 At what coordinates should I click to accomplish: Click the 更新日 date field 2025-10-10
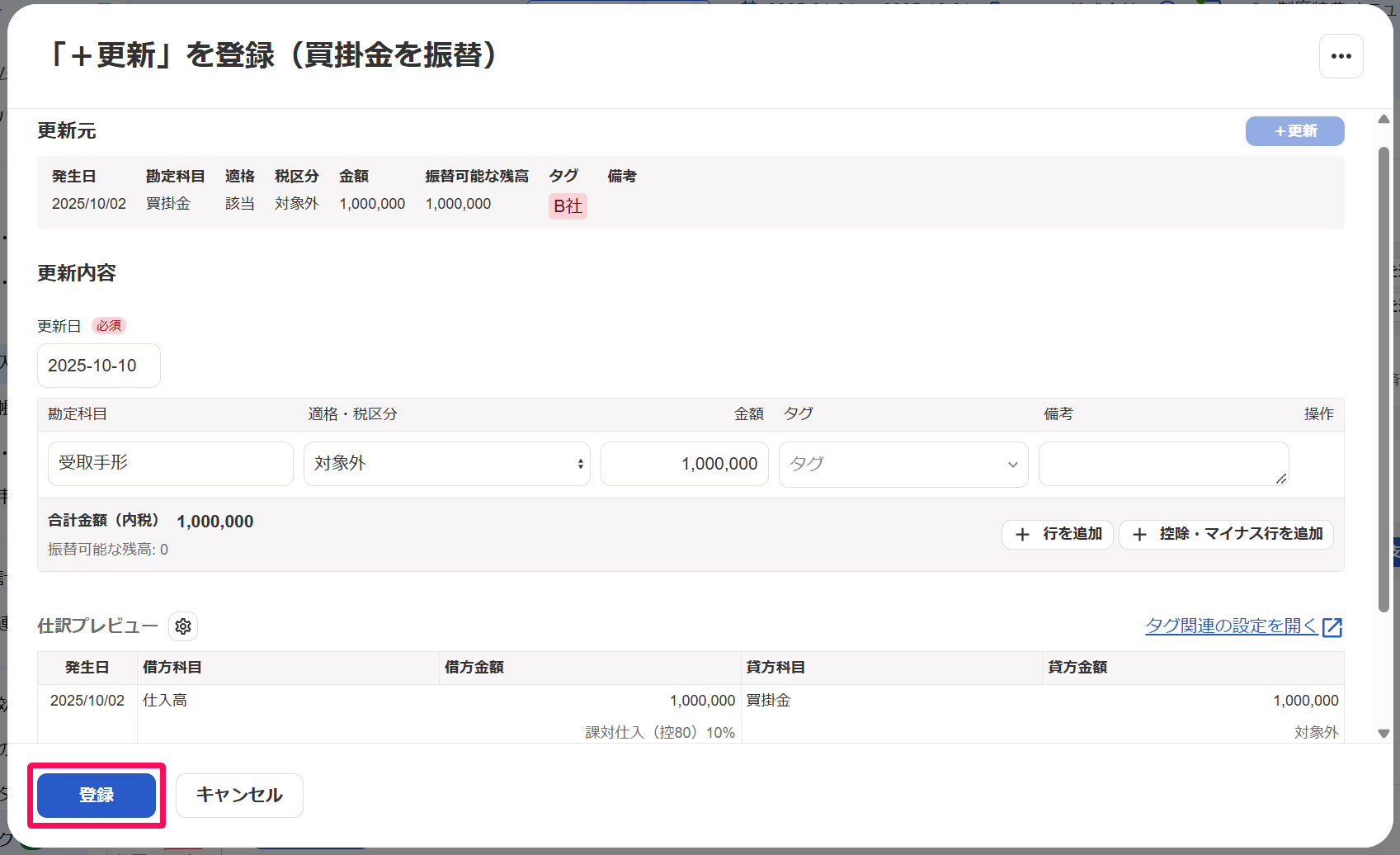pyautogui.click(x=99, y=366)
